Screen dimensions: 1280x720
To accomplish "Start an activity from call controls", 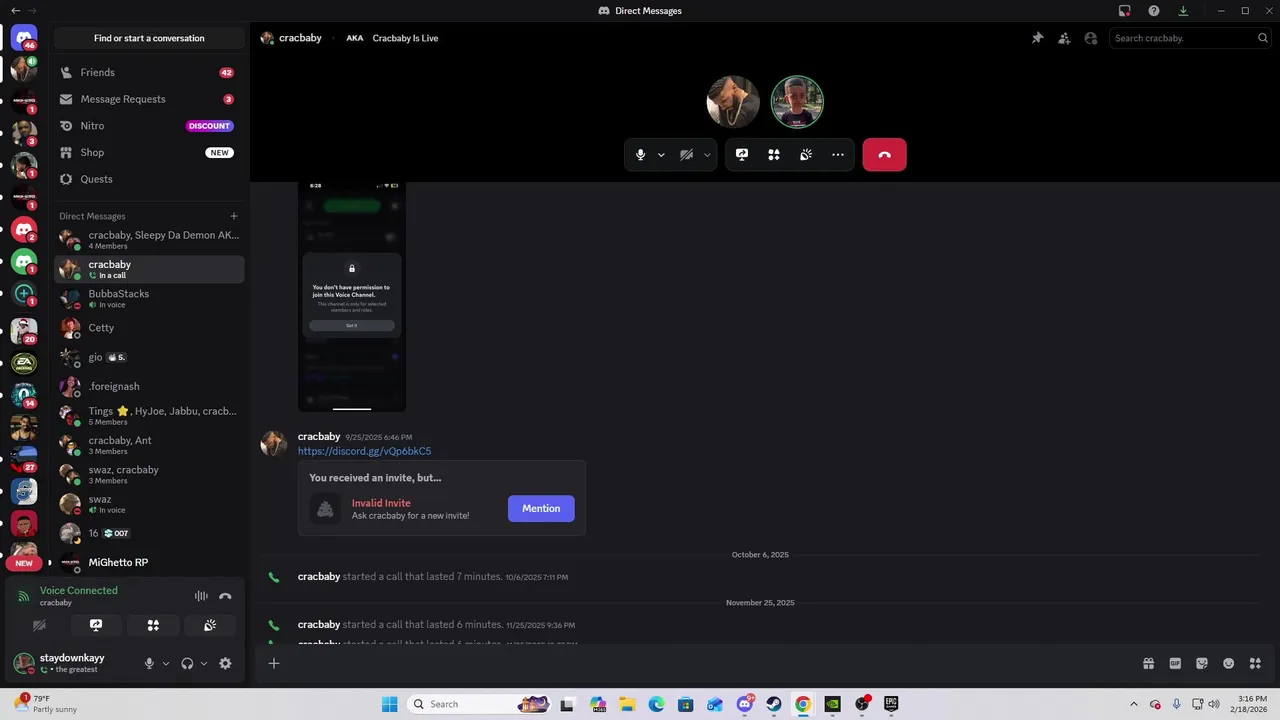I will tap(774, 155).
